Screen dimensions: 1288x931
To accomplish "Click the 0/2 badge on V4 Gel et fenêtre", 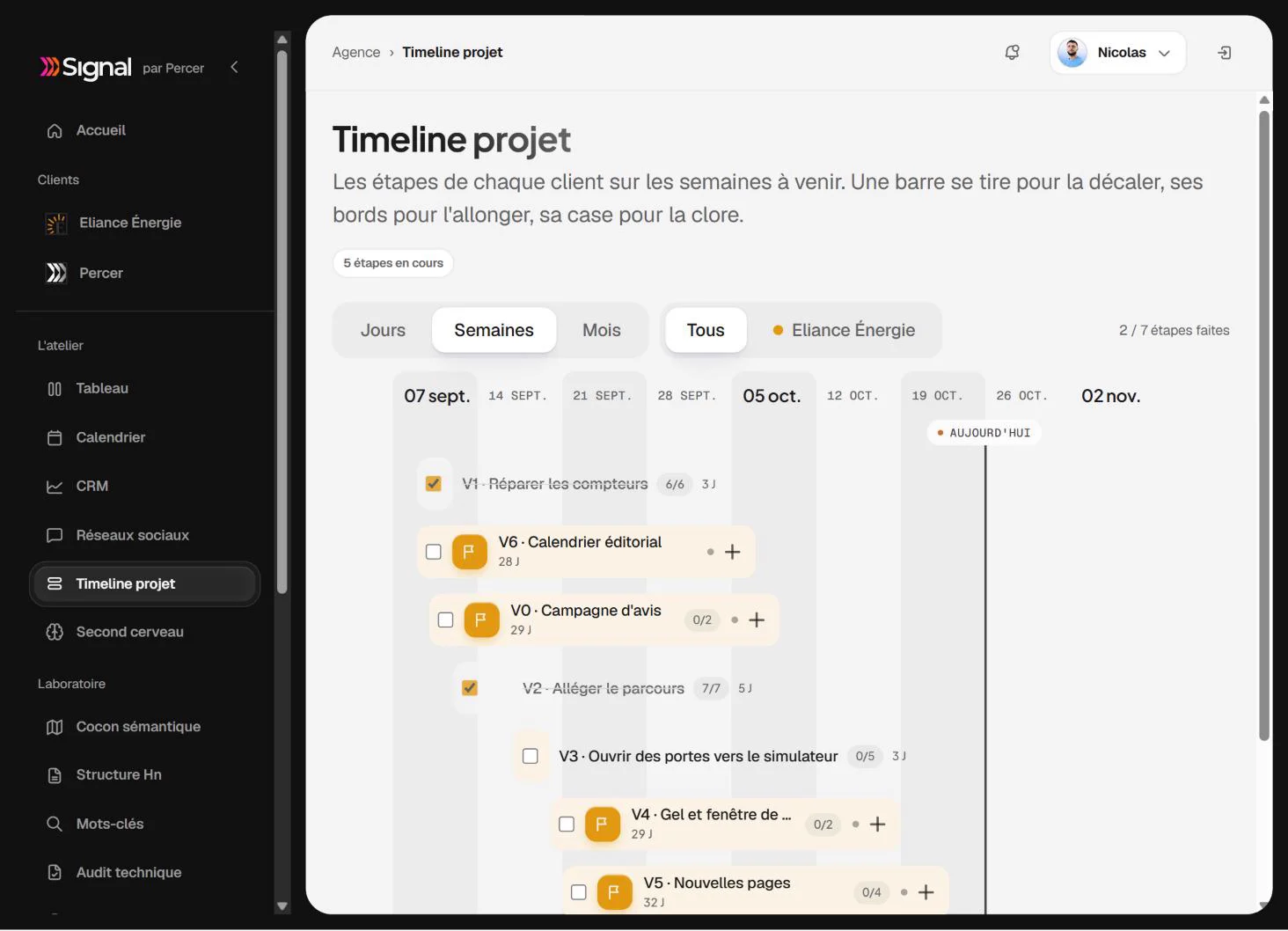I will [823, 825].
